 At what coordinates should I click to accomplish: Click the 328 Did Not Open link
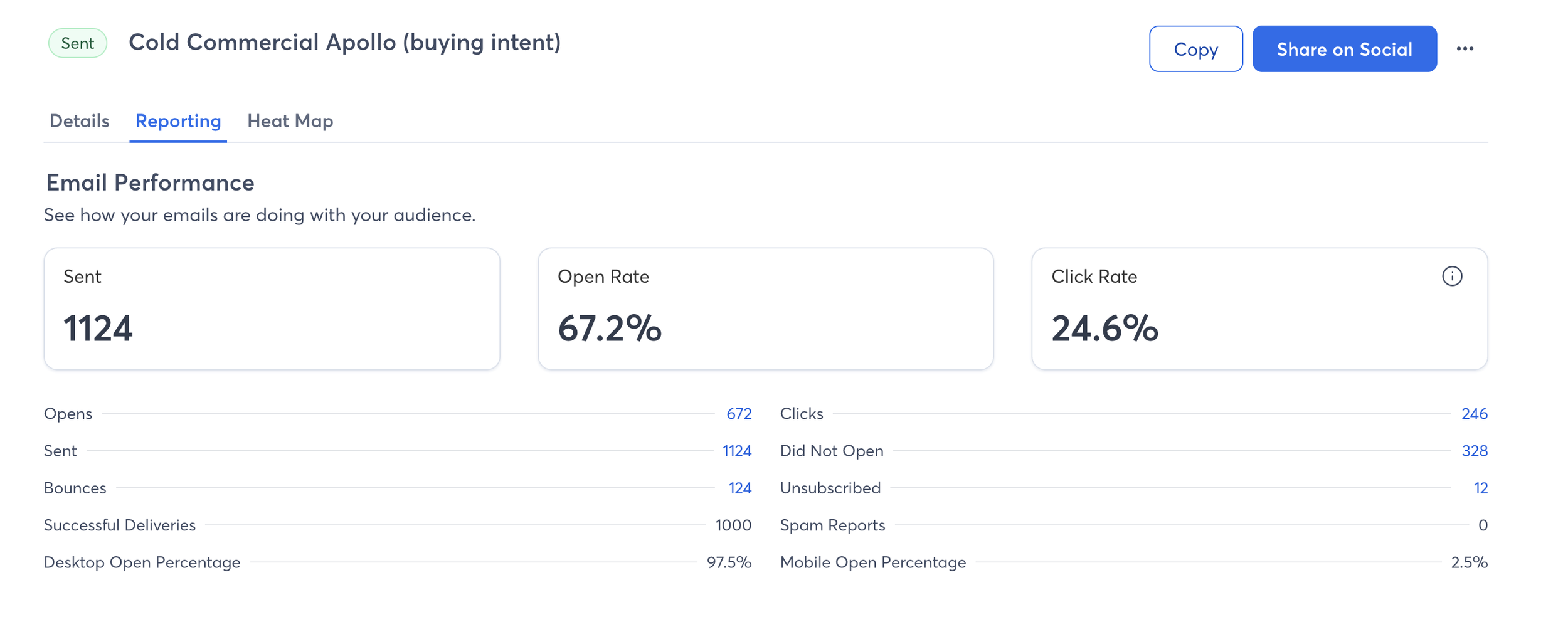pos(1474,451)
